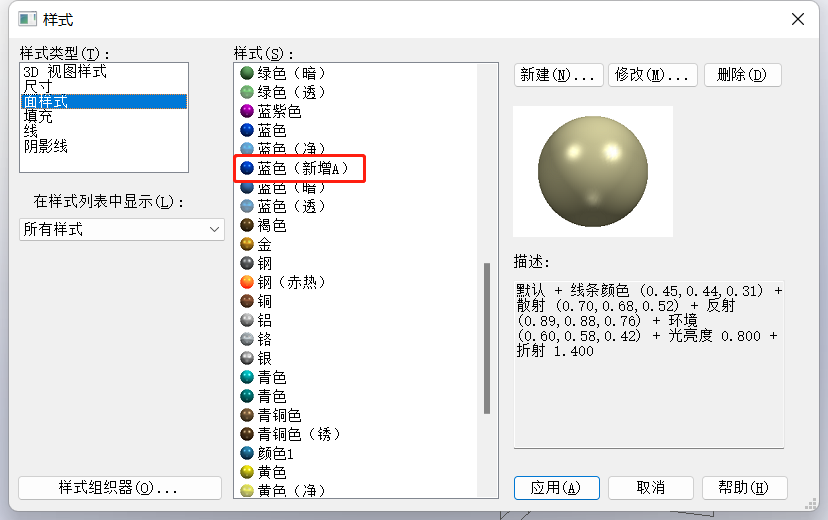Click the 颜色1 sphere icon

(x=247, y=453)
